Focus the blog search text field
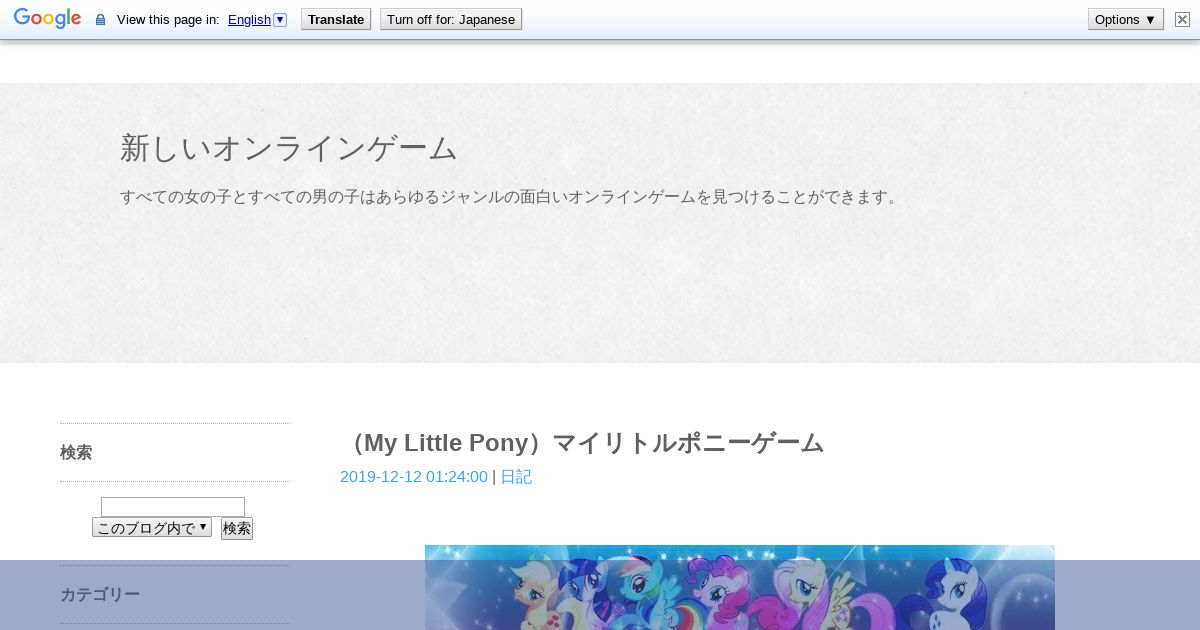 [x=173, y=507]
